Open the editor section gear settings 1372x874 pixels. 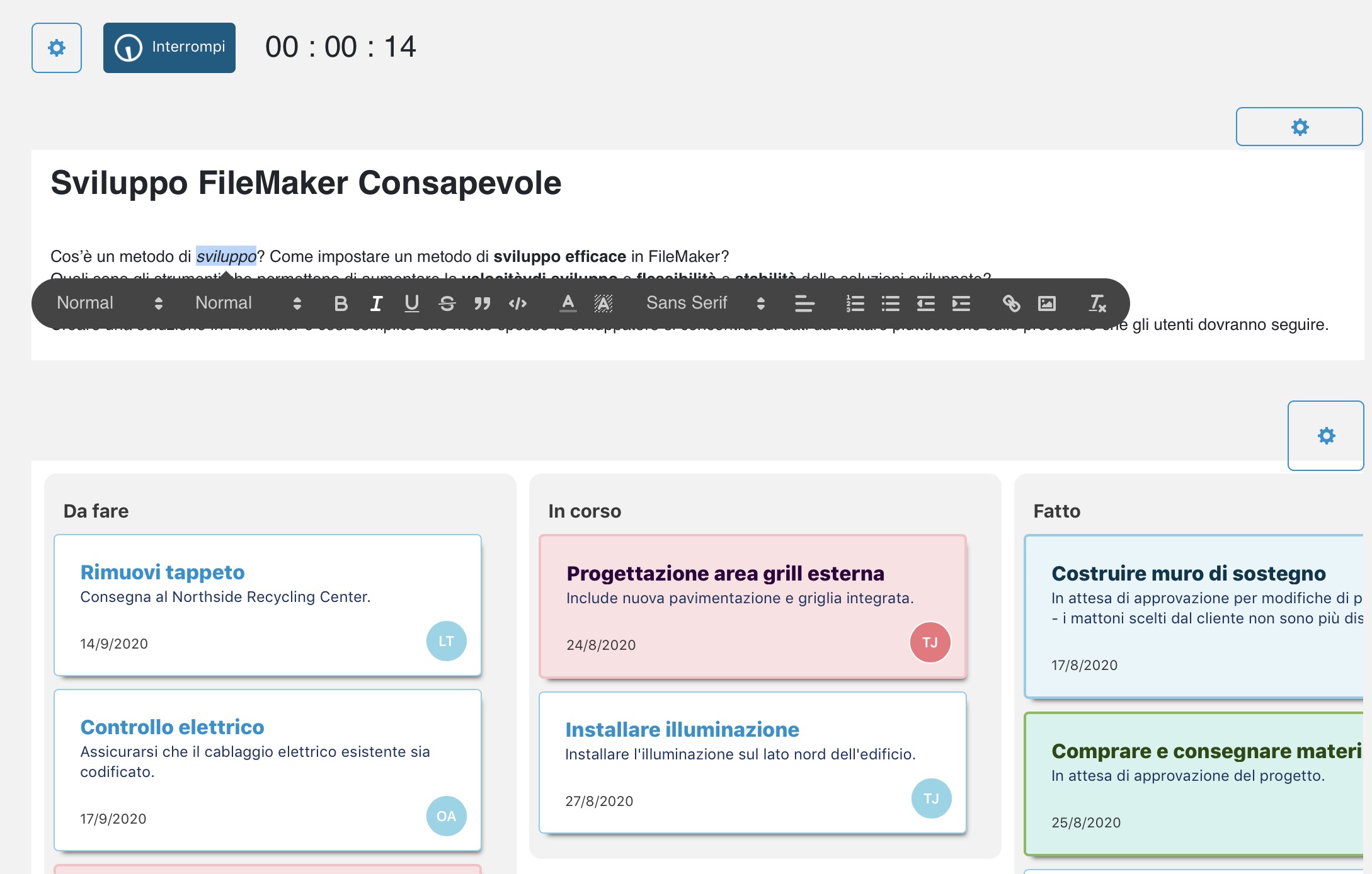[x=1299, y=127]
